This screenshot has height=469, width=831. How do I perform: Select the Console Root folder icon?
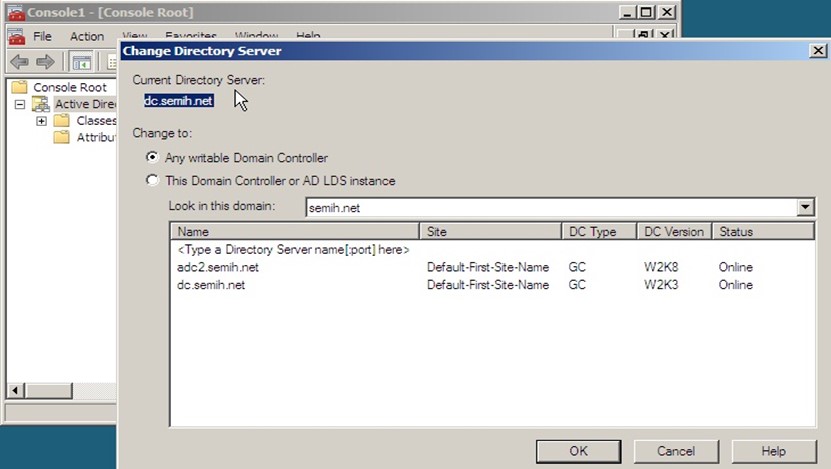[x=18, y=87]
